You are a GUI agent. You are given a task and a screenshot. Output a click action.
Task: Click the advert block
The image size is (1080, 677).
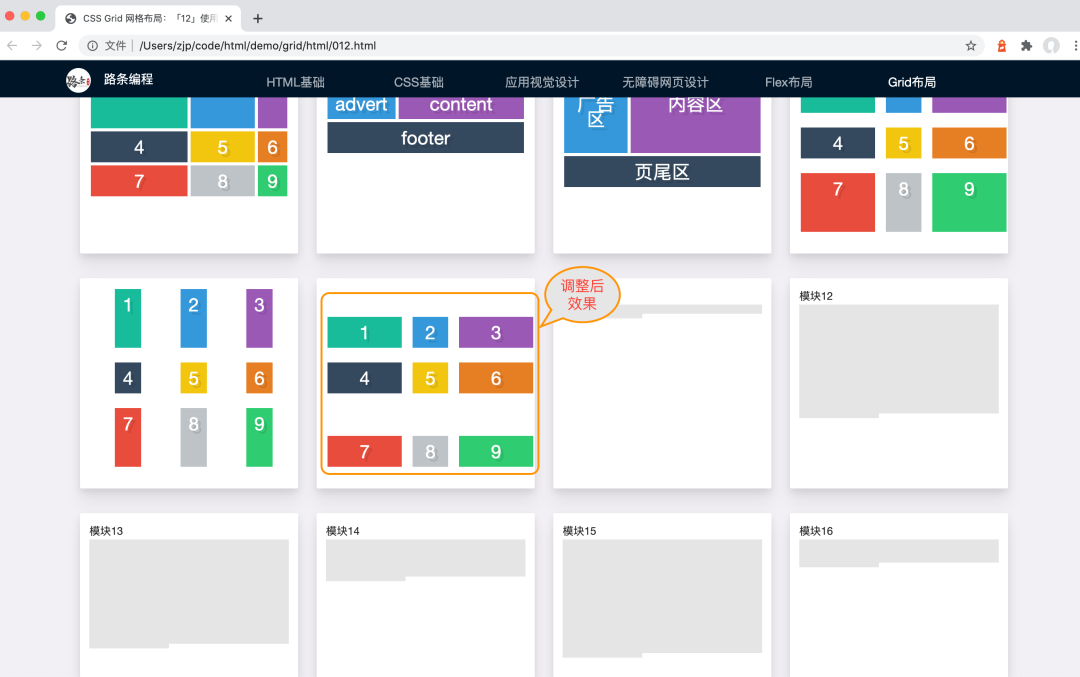(361, 107)
